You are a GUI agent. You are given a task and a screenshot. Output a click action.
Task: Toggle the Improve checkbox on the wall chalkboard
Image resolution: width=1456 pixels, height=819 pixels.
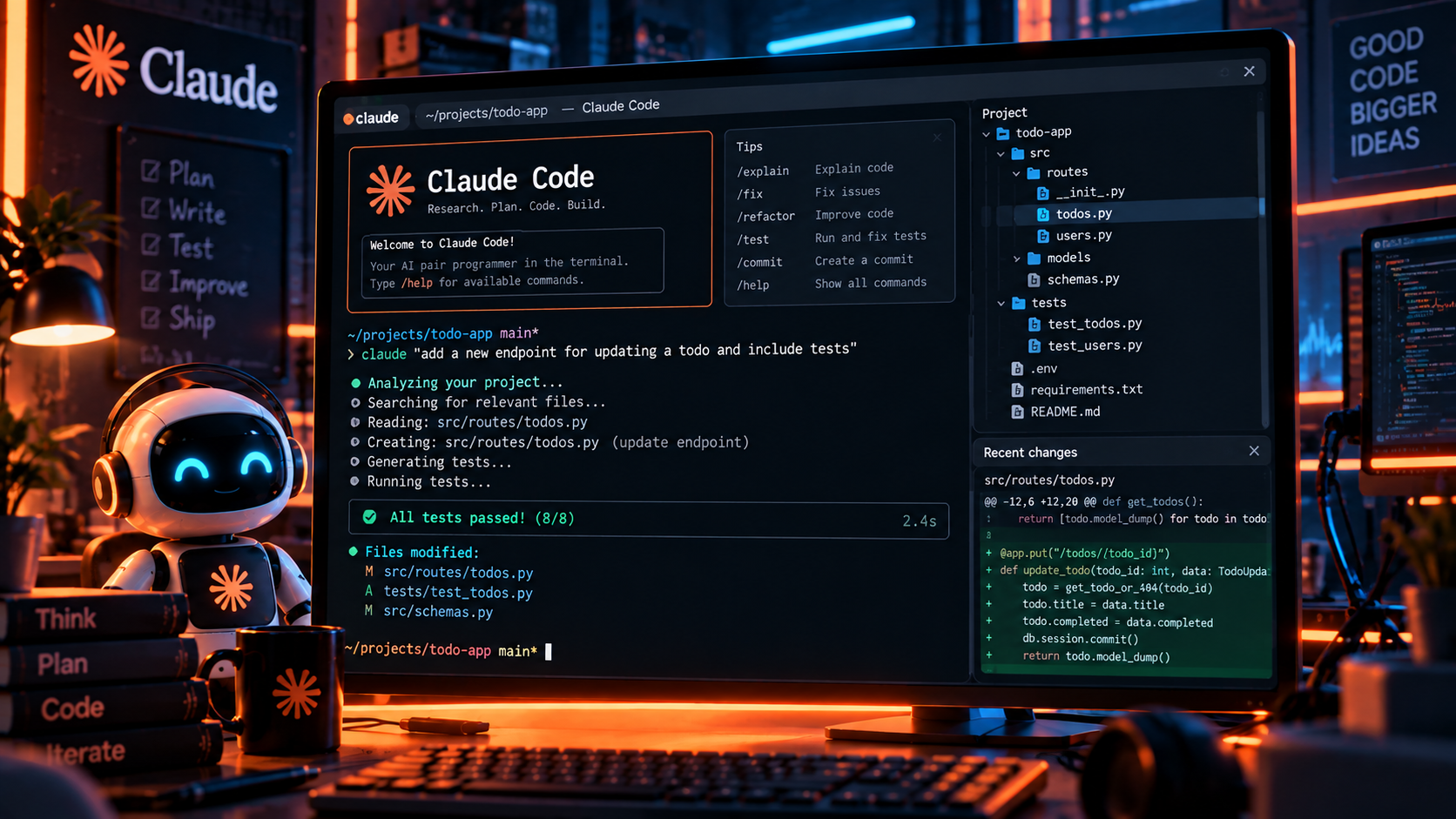151,281
